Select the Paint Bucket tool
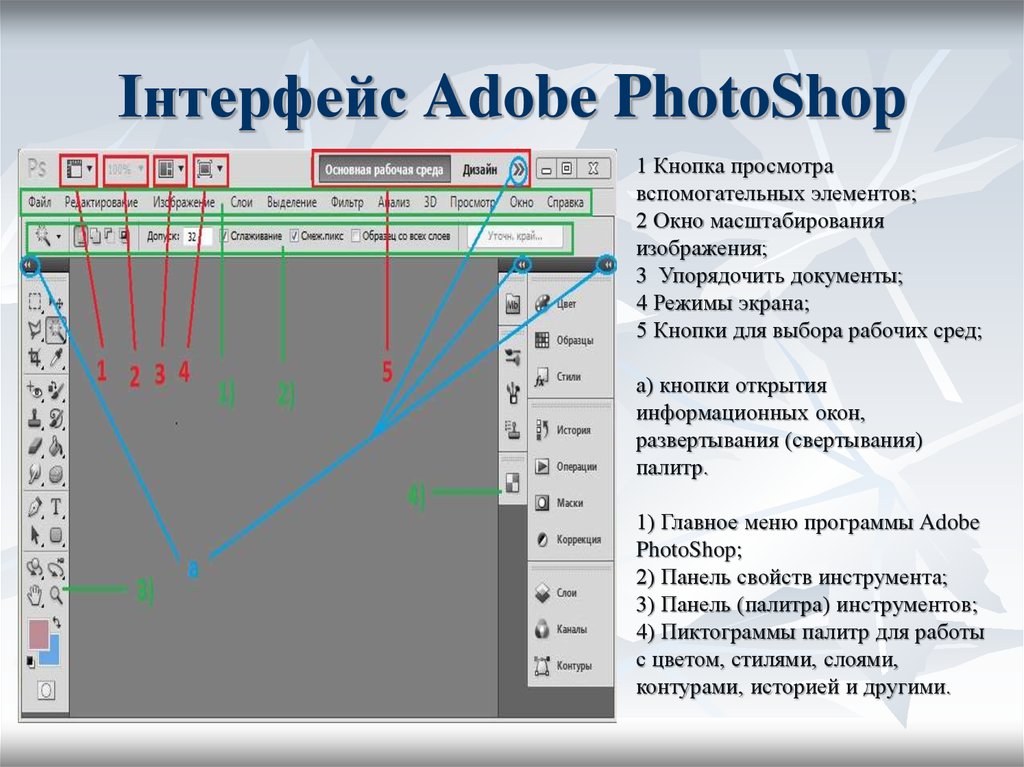The width and height of the screenshot is (1024, 767). click(x=57, y=446)
